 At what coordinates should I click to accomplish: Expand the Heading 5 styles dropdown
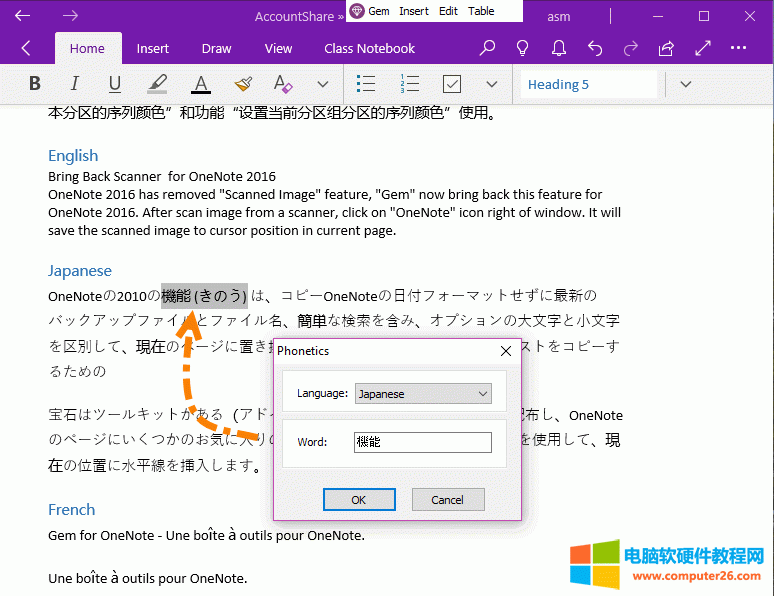(x=685, y=84)
